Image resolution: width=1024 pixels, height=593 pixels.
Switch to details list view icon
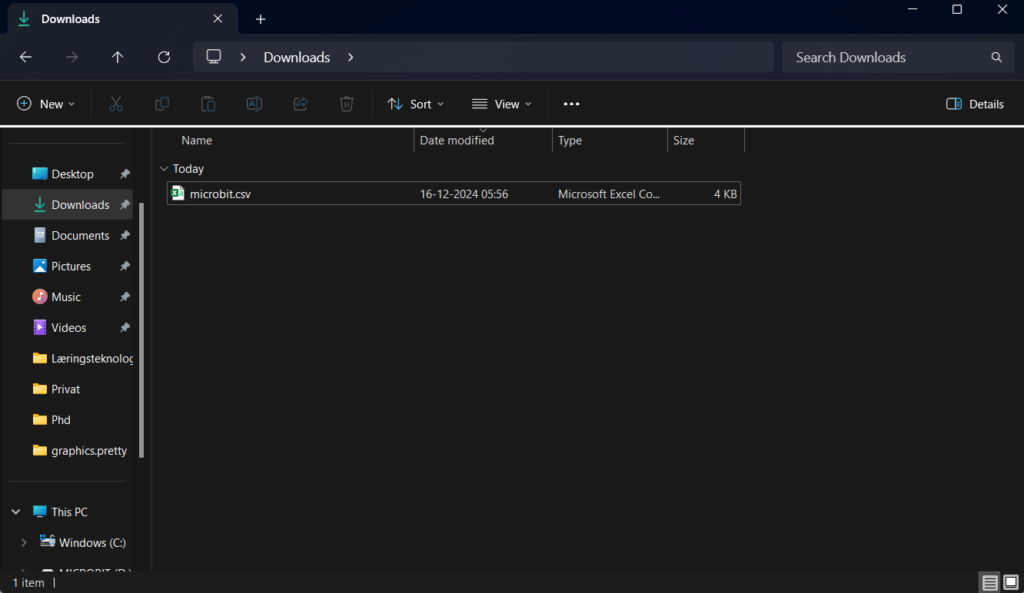pos(989,583)
